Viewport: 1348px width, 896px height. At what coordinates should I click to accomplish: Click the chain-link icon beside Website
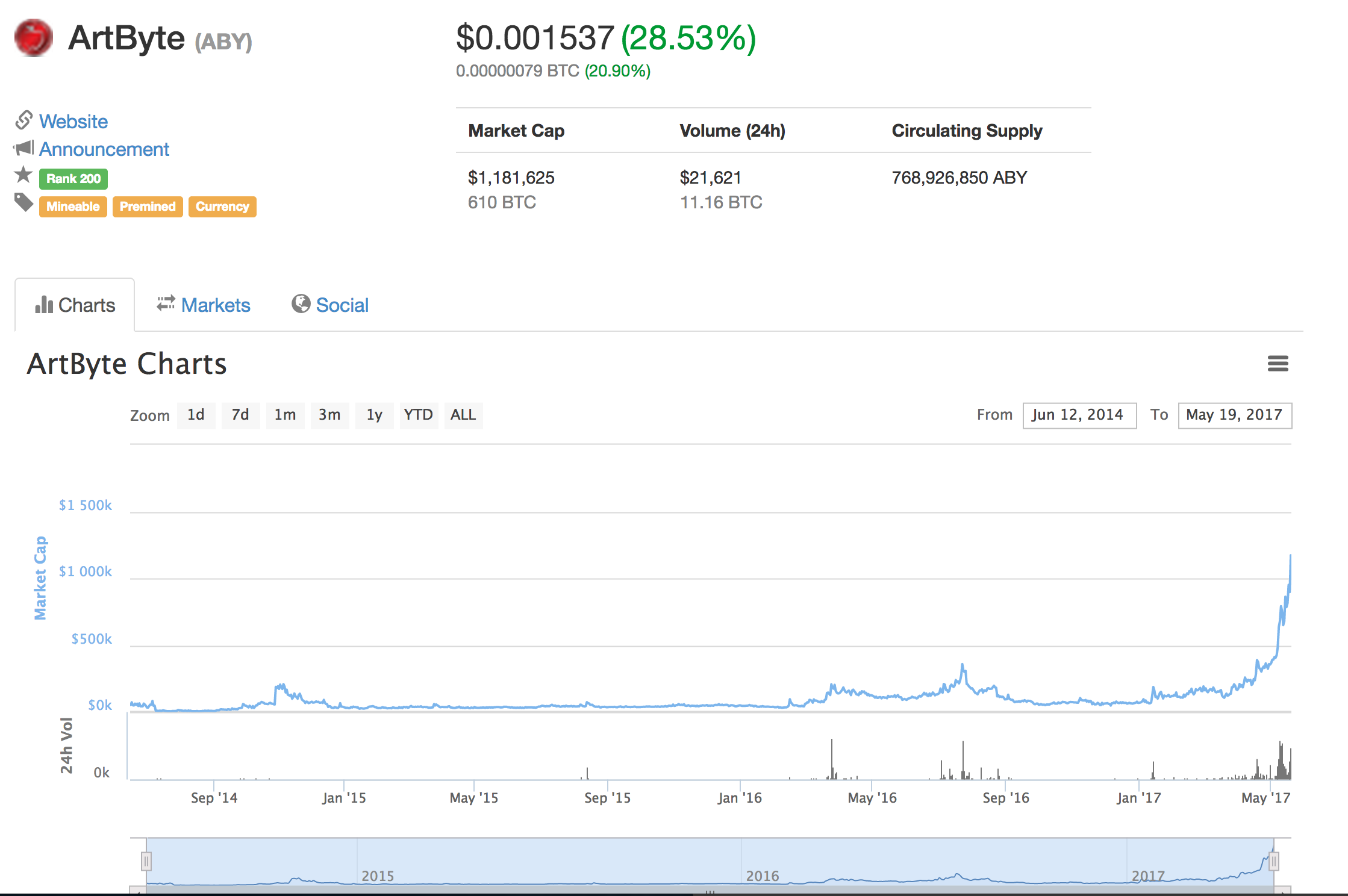24,120
